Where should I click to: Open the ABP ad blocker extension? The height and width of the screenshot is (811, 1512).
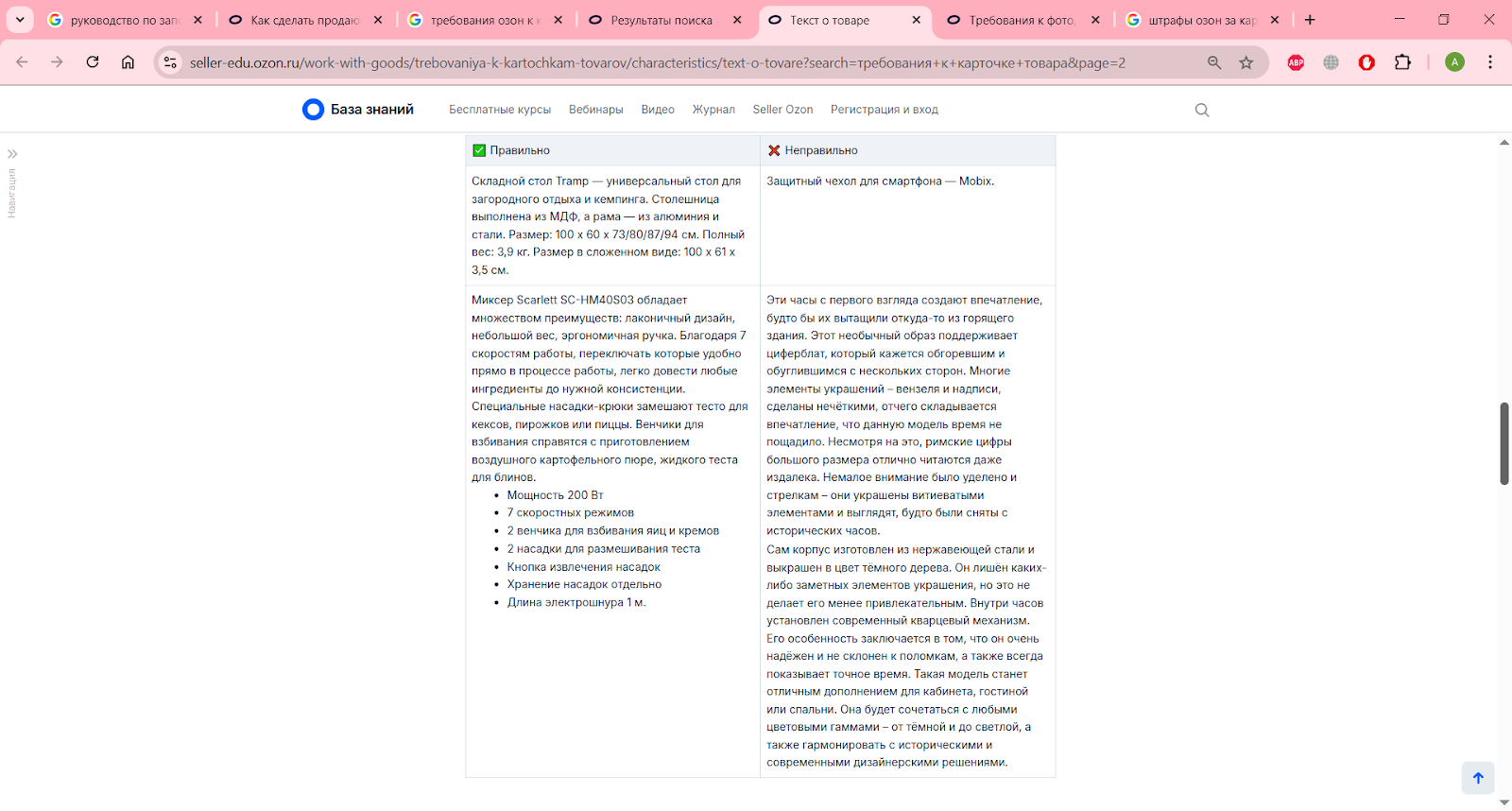[x=1296, y=62]
